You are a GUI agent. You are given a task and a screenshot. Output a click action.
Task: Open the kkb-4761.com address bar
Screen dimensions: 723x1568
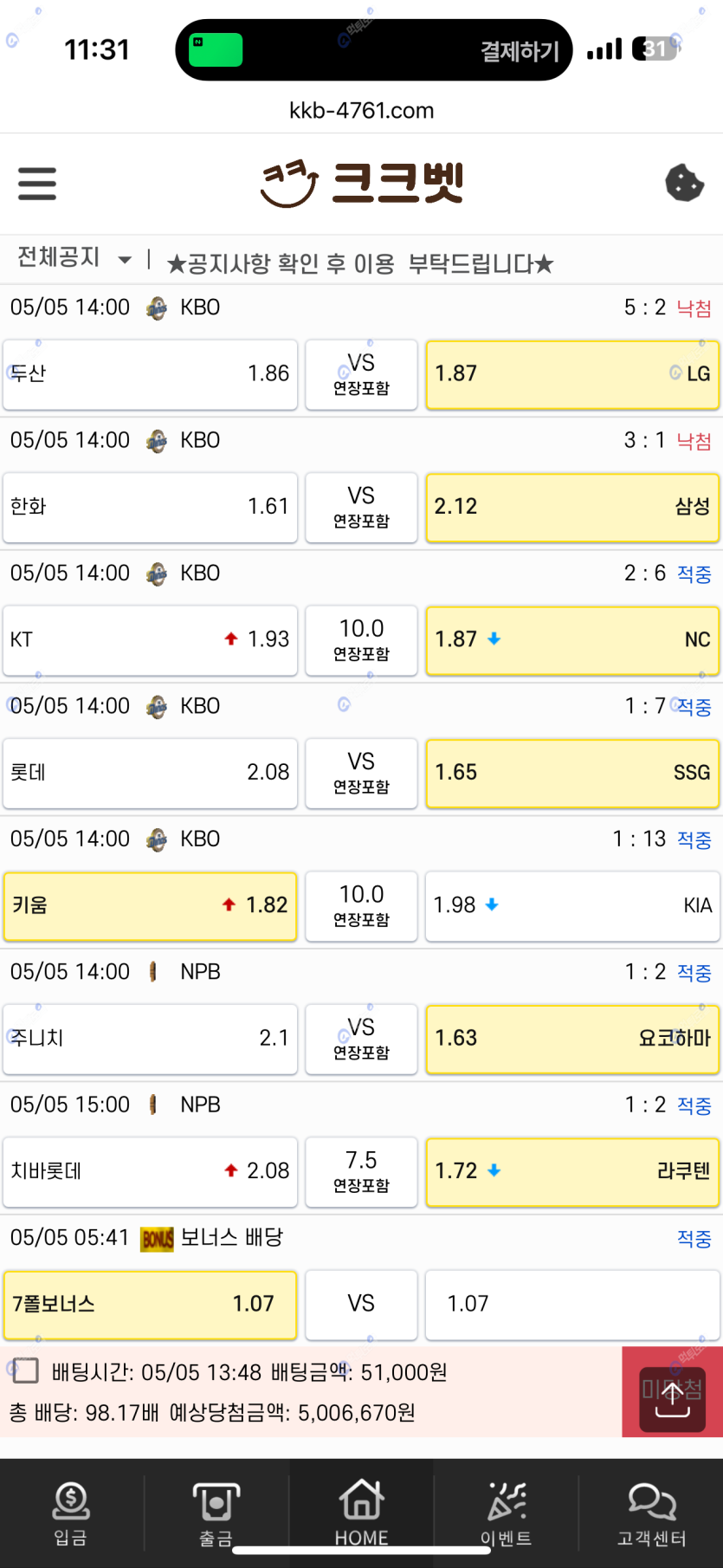[x=361, y=111]
